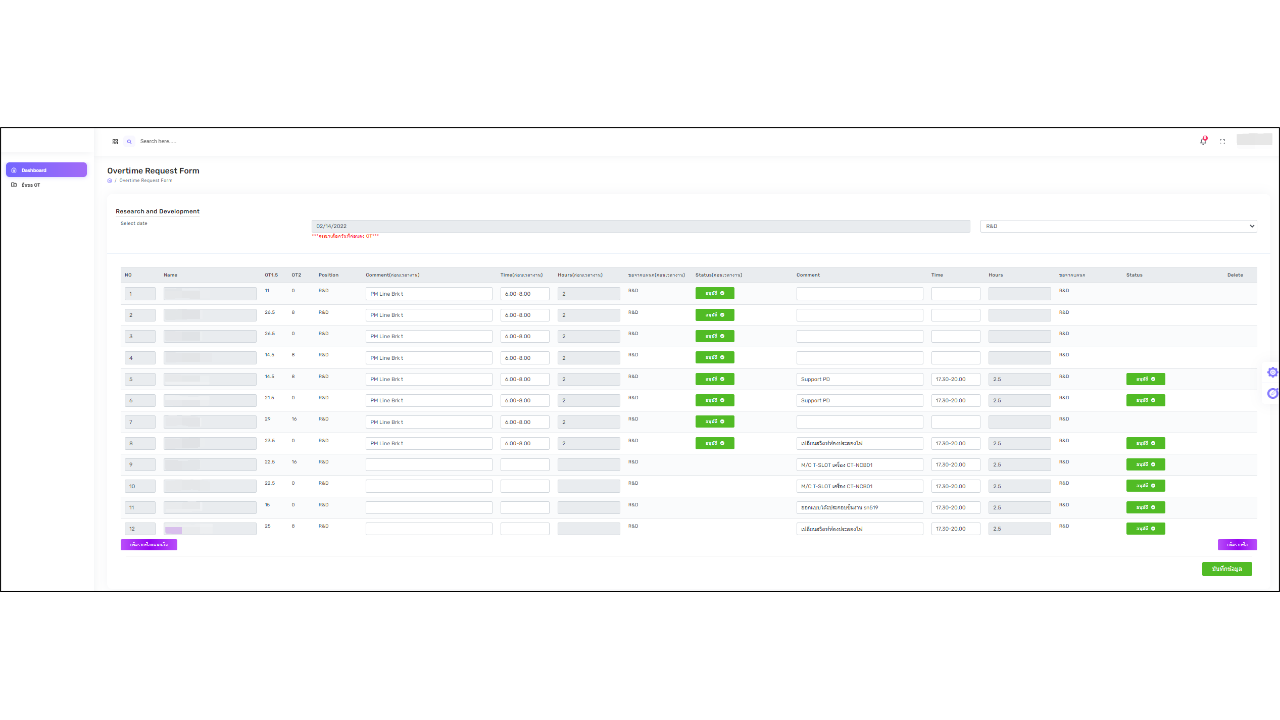Click the purple add button at bottom left

[148, 545]
